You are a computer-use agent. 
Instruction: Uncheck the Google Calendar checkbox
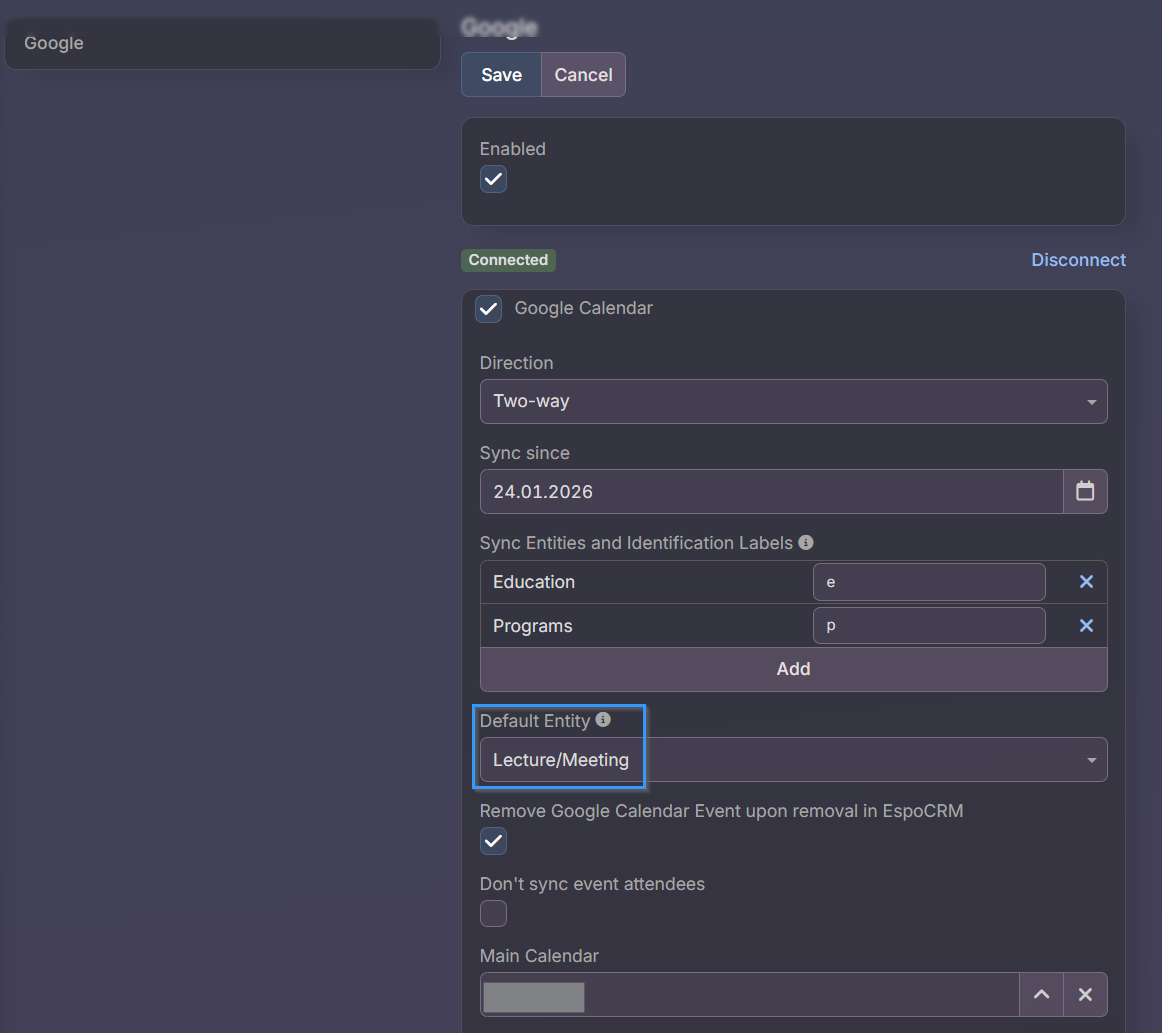point(489,308)
